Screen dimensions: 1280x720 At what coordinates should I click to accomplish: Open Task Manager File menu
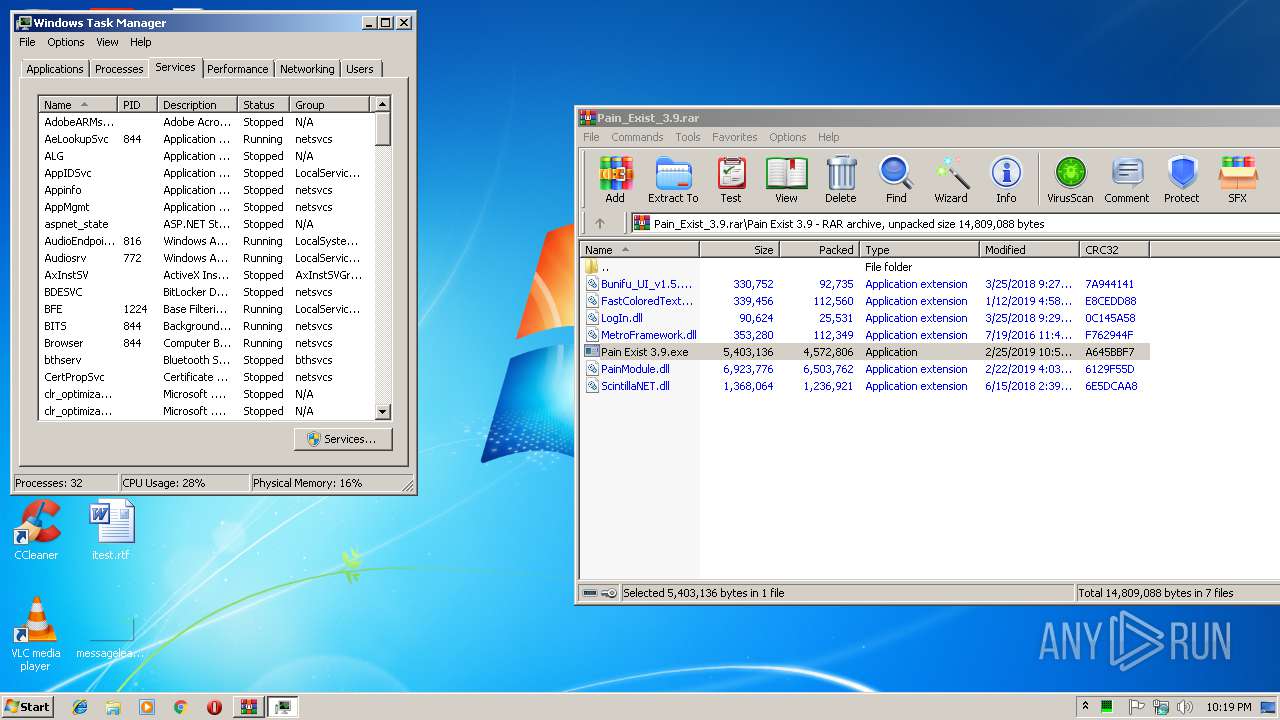(x=27, y=42)
